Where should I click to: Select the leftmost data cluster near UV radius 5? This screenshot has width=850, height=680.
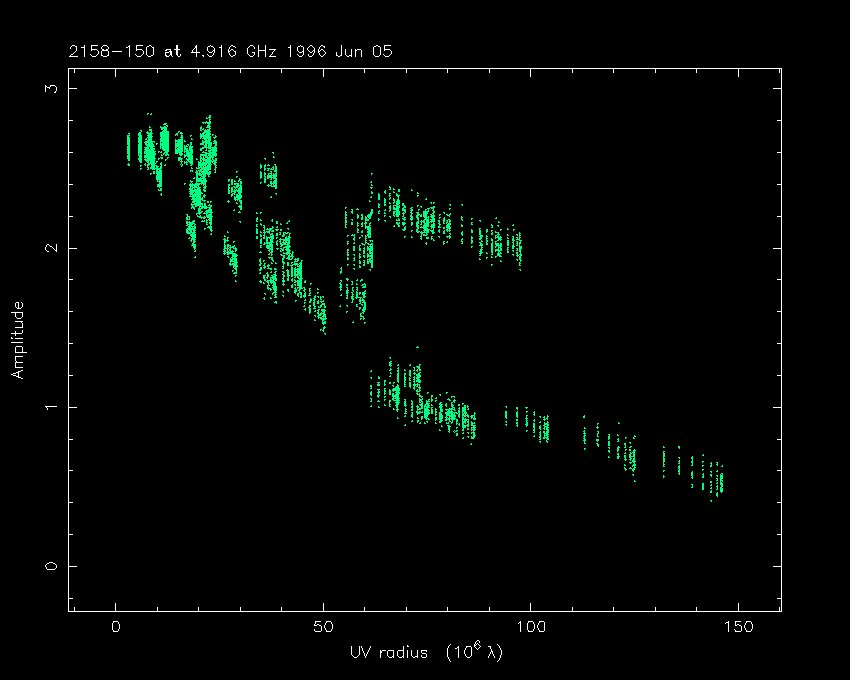click(x=130, y=148)
